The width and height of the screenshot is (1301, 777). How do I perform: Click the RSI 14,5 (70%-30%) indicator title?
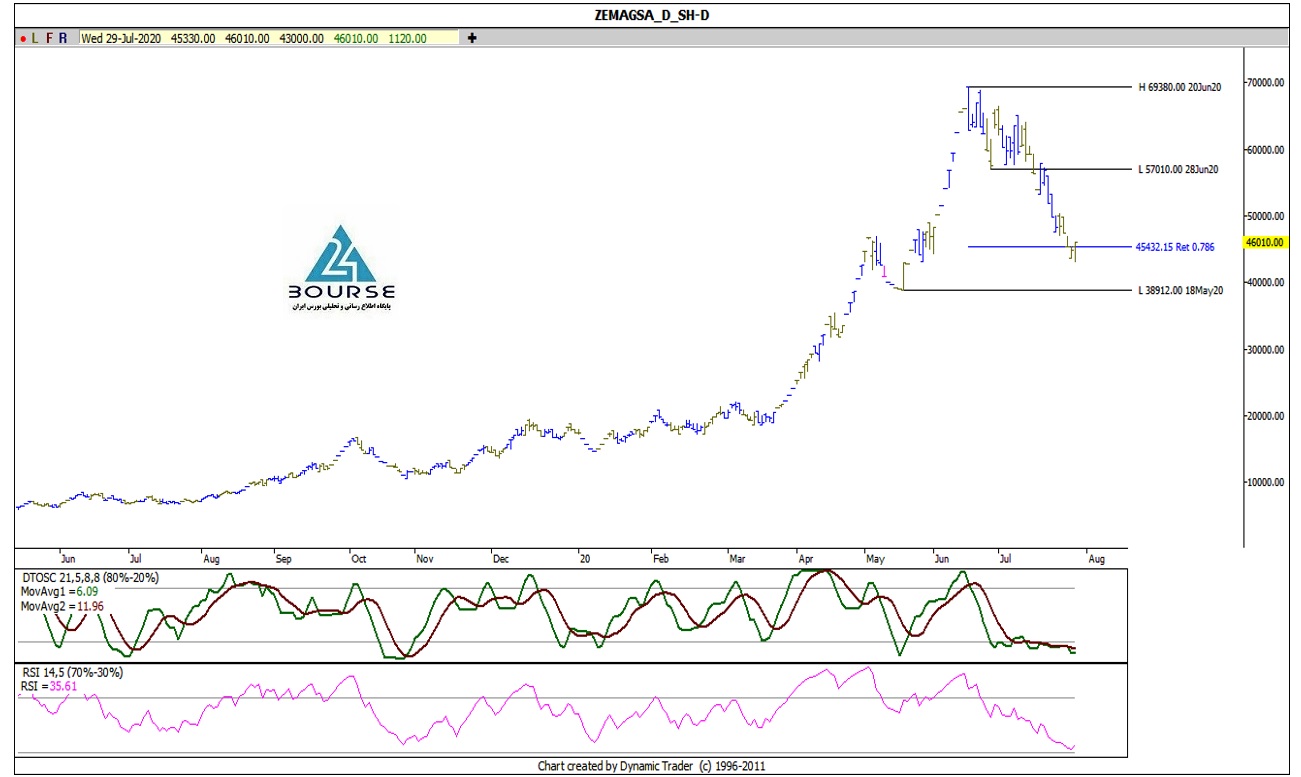tap(72, 673)
